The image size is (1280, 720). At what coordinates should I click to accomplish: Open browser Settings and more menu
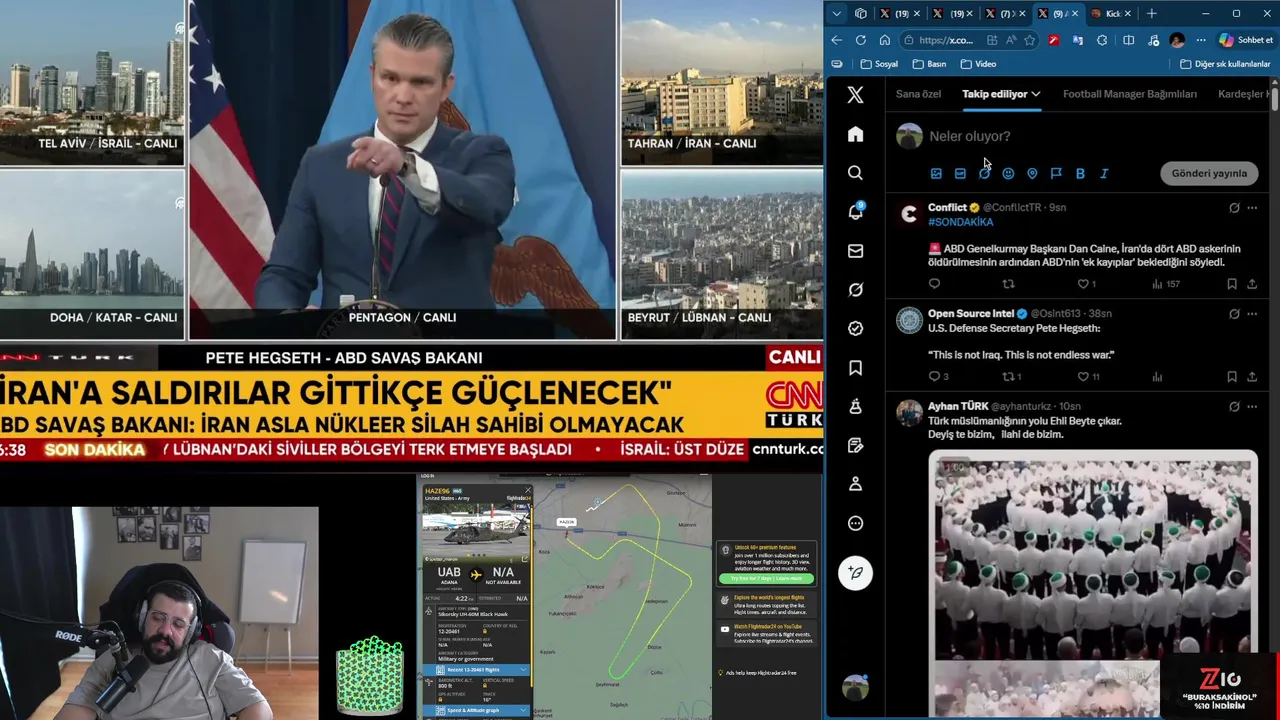tap(1200, 40)
